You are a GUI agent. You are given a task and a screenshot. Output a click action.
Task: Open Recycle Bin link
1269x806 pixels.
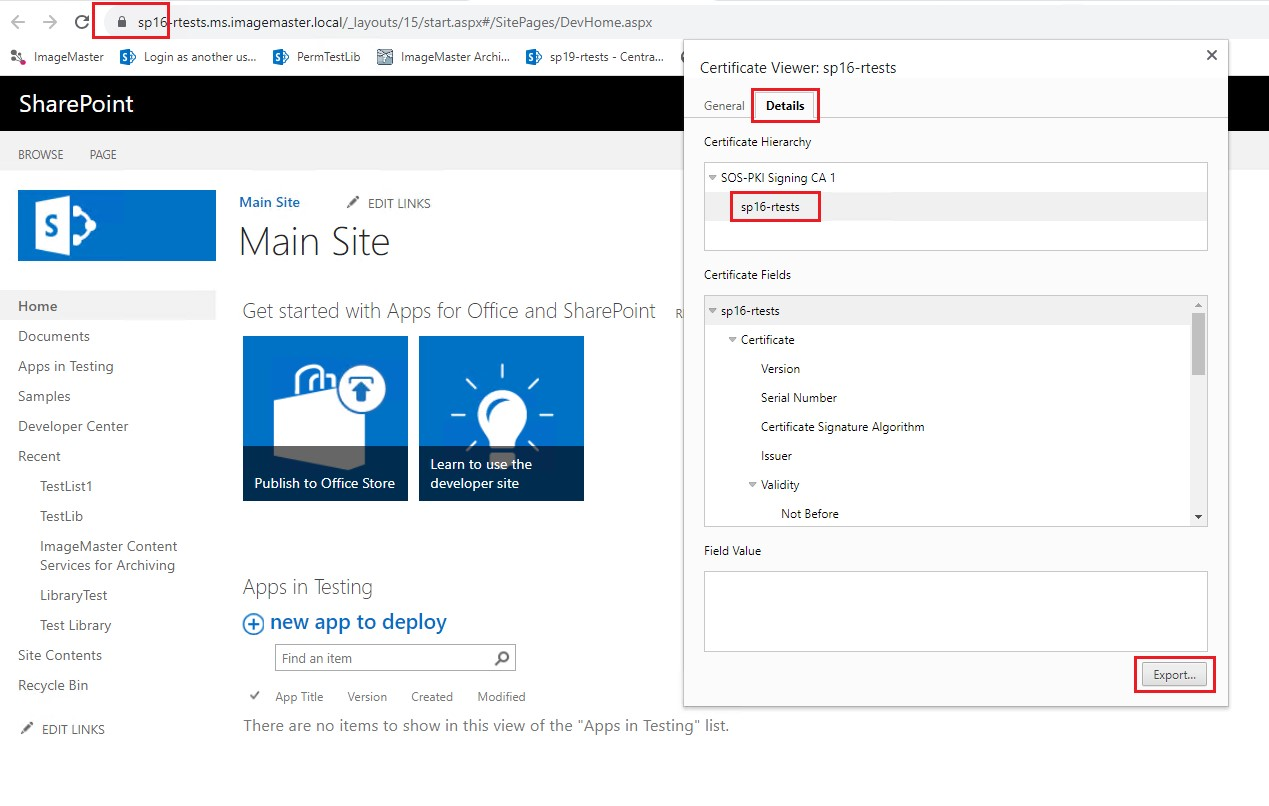point(53,685)
